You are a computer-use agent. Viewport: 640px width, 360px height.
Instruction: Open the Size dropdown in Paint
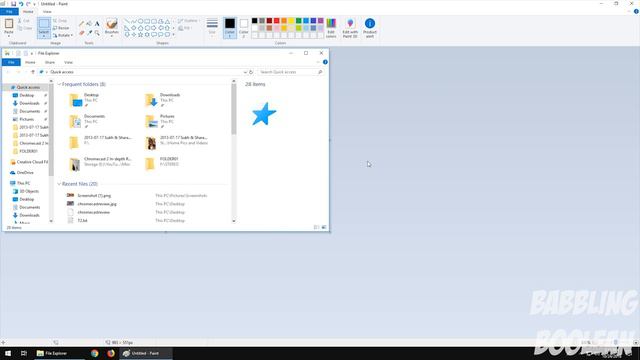(212, 27)
